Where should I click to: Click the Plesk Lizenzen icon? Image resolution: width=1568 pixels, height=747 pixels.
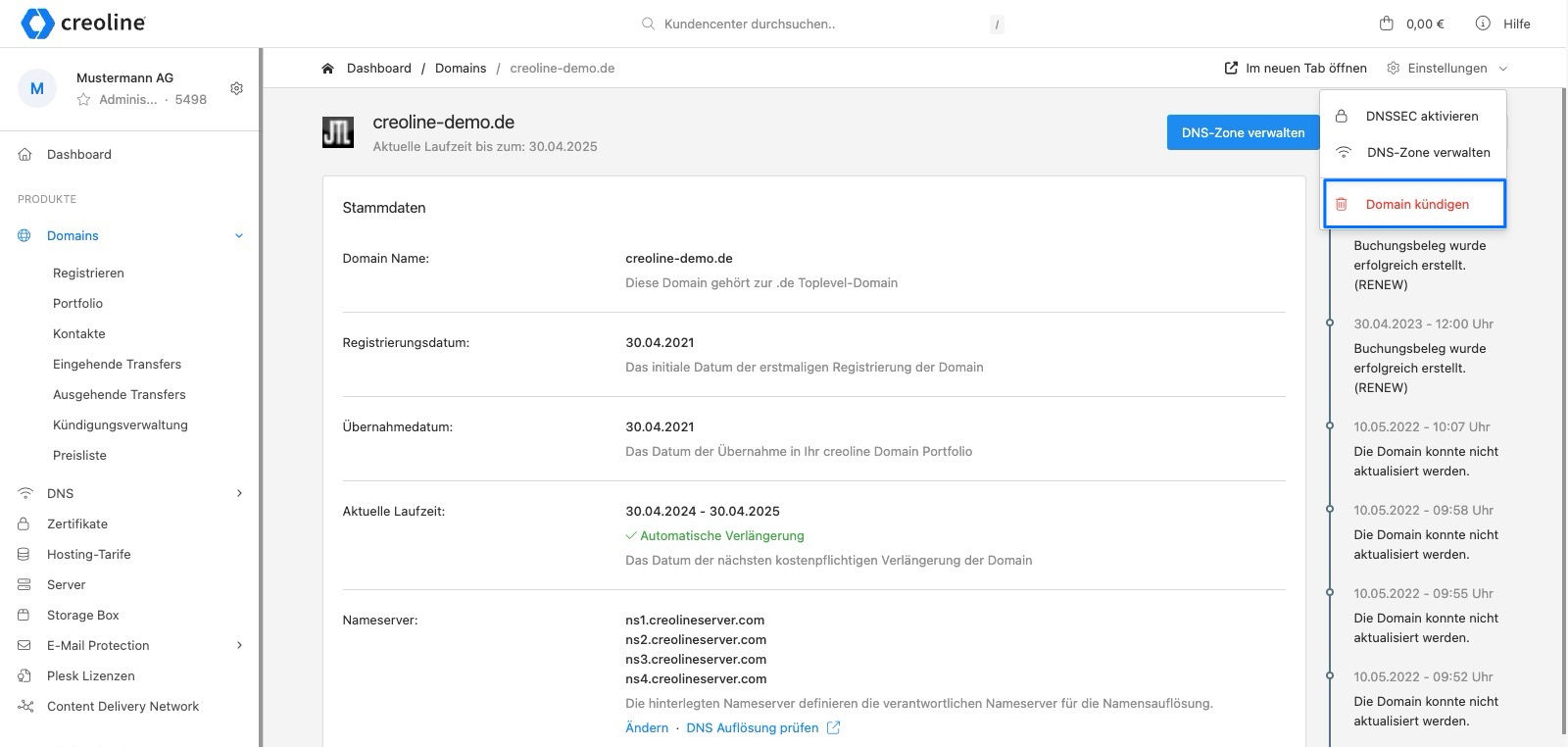[x=24, y=675]
